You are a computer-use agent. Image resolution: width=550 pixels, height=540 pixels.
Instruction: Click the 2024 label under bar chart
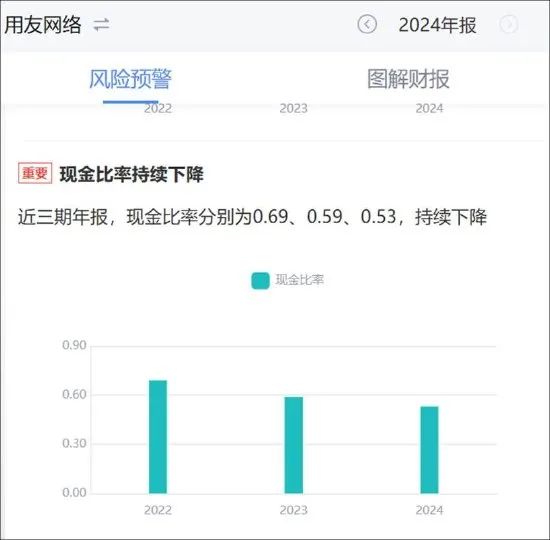tap(429, 510)
